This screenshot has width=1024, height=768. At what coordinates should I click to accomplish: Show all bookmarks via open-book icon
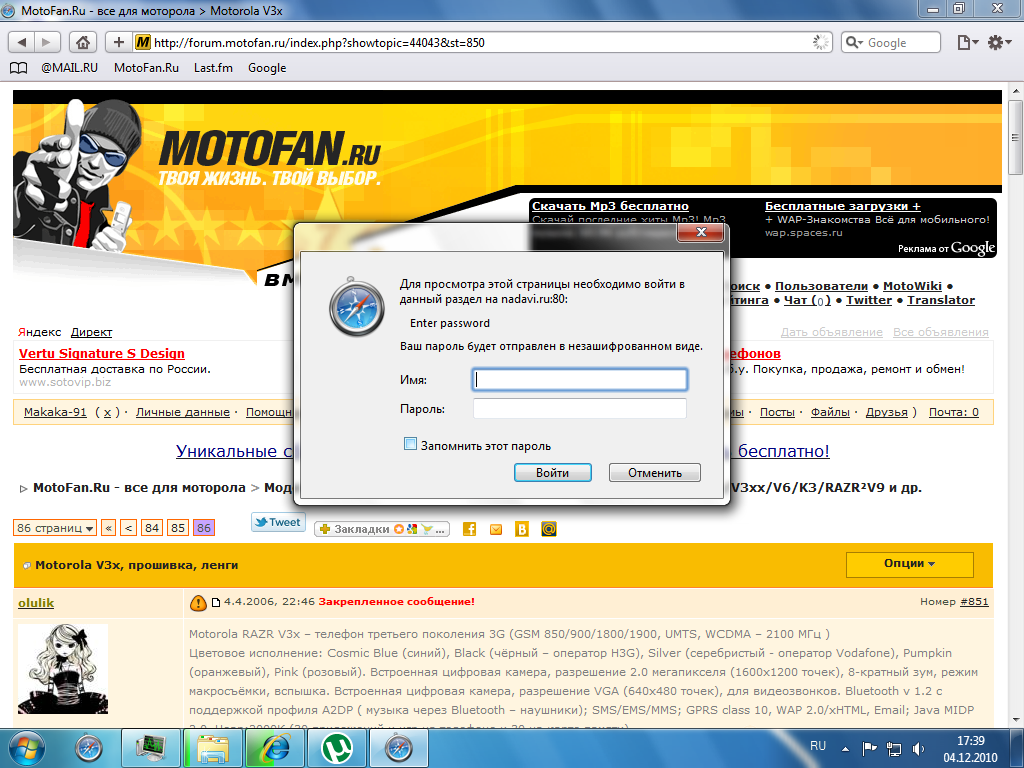(18, 68)
